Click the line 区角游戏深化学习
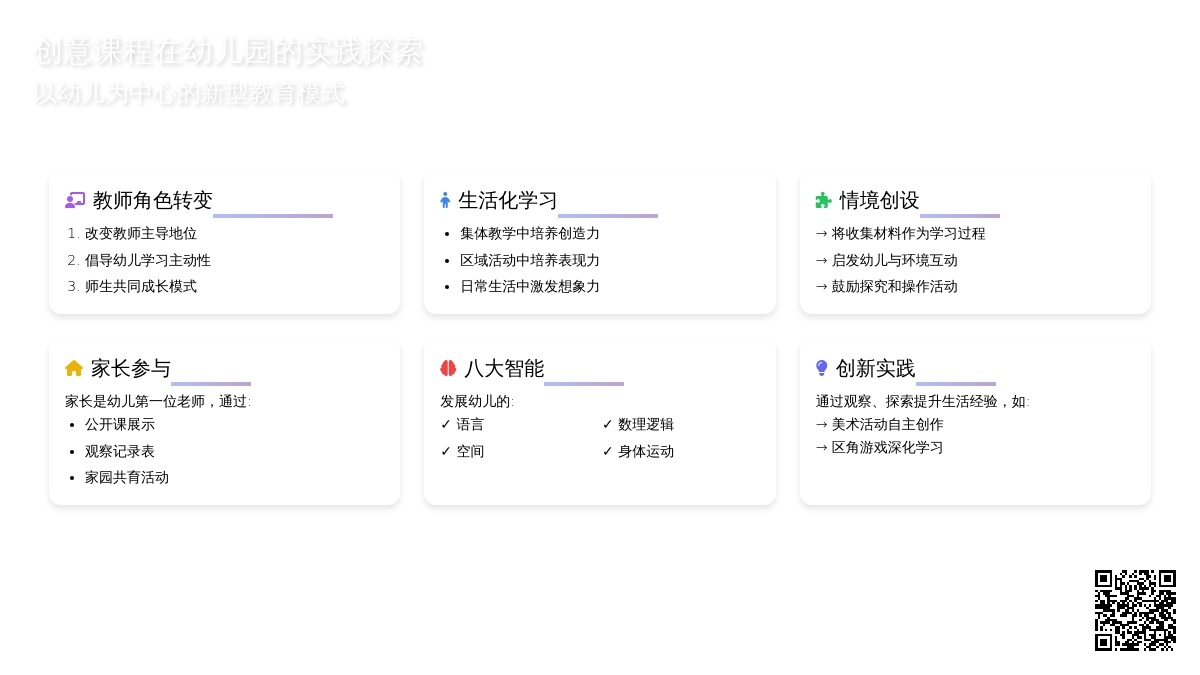This screenshot has width=1200, height=675. [x=879, y=447]
